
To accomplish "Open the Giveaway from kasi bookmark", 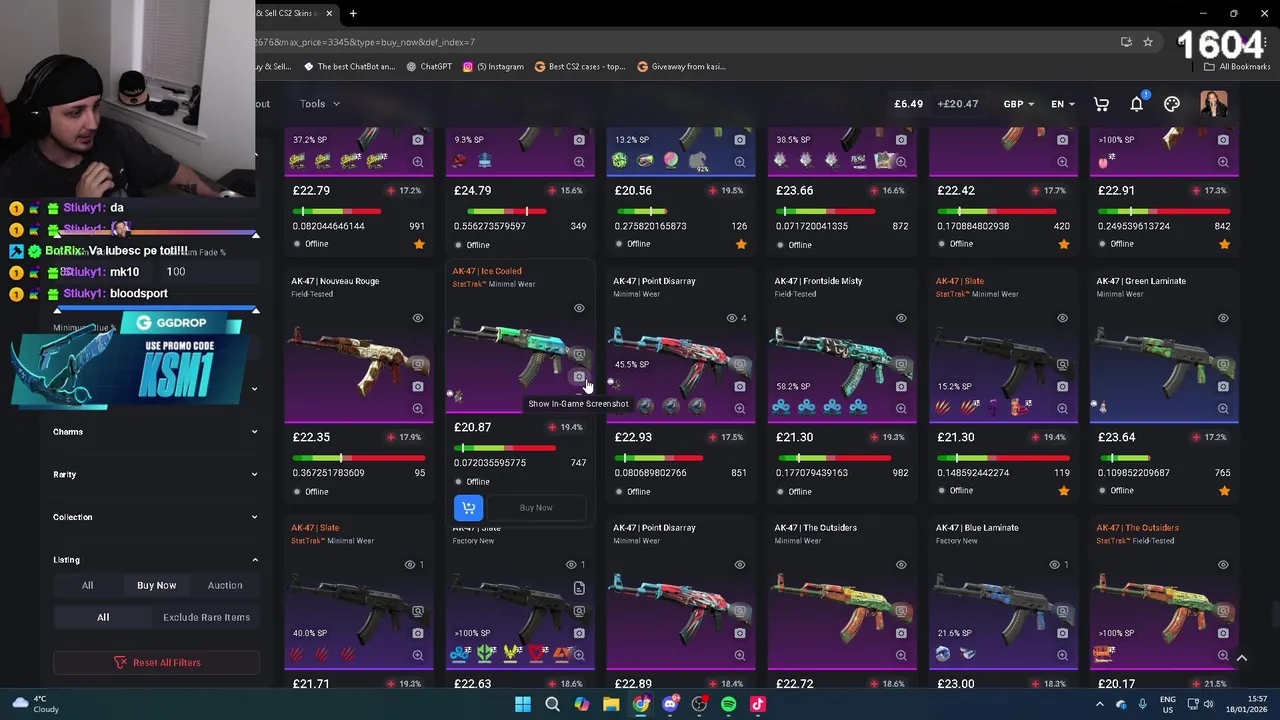I will pos(681,67).
